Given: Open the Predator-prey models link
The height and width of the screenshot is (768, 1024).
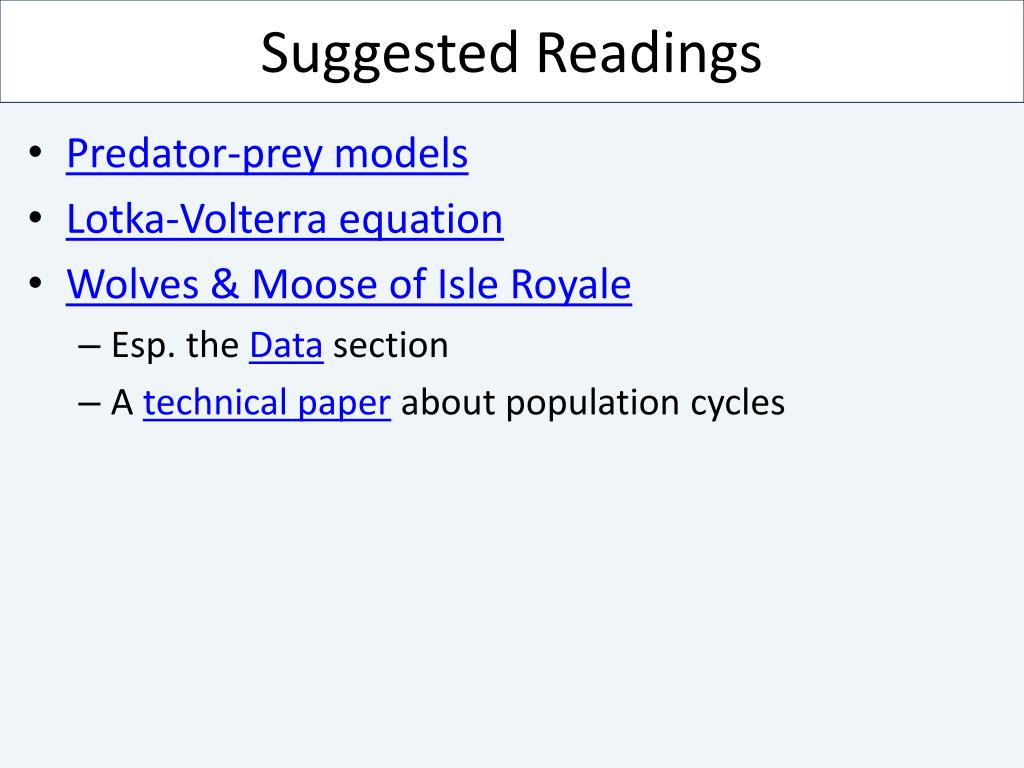Looking at the screenshot, I should click(267, 154).
